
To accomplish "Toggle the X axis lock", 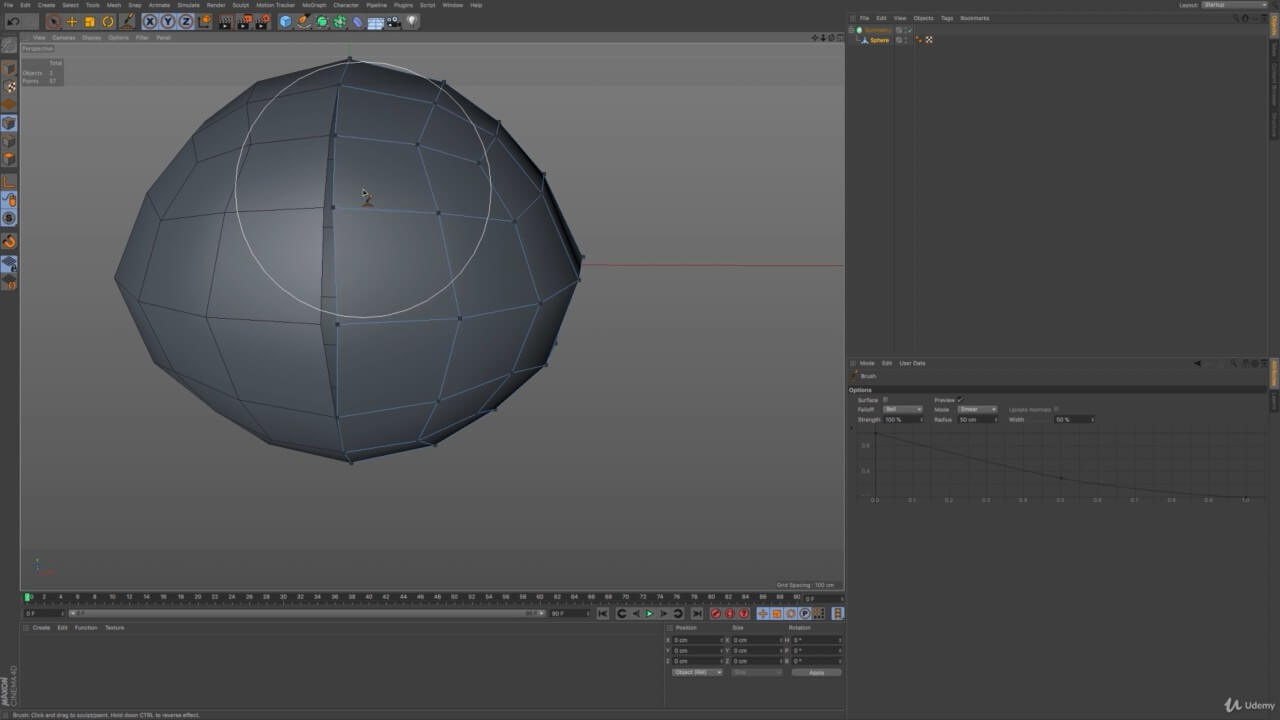I will (x=150, y=21).
